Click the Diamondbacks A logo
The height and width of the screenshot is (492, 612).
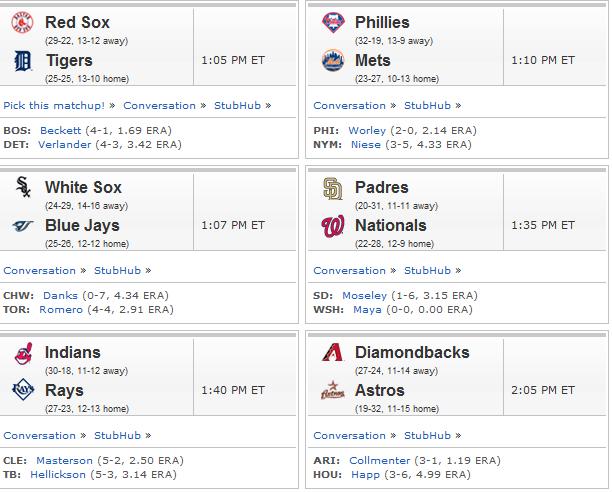click(x=333, y=352)
